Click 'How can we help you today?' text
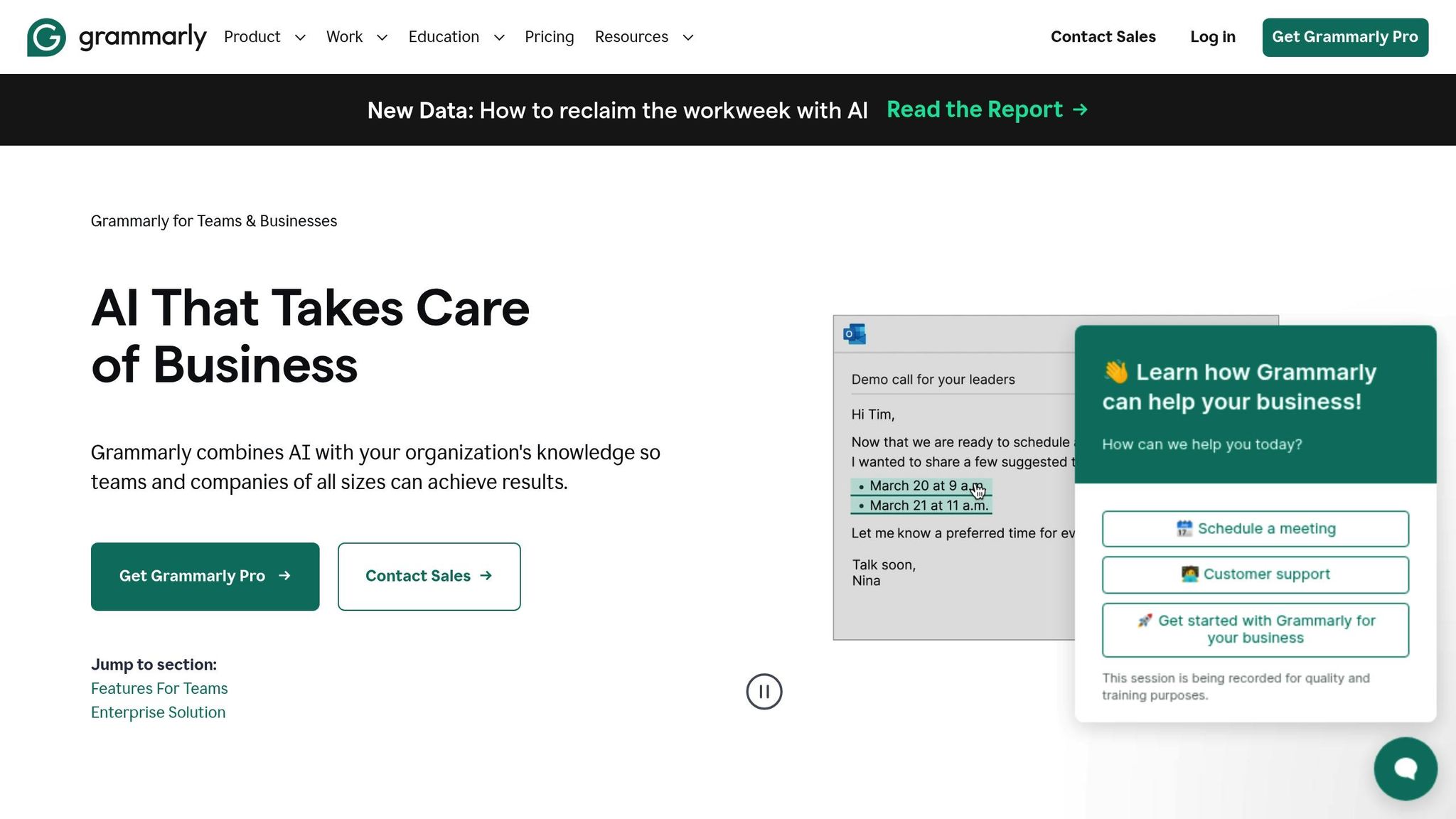This screenshot has height=819, width=1456. pos(1201,444)
